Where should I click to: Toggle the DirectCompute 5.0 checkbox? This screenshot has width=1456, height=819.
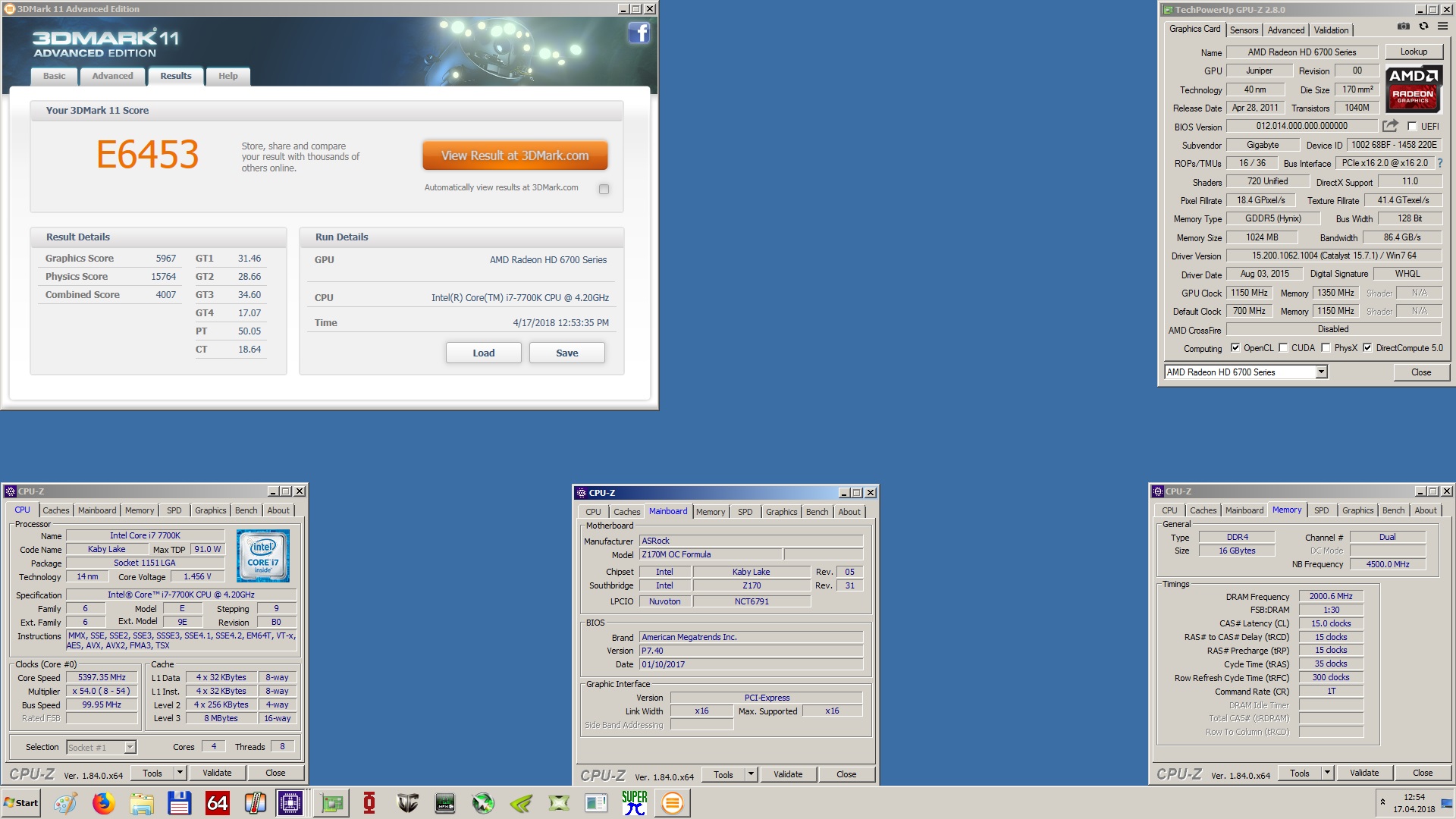click(x=1367, y=348)
